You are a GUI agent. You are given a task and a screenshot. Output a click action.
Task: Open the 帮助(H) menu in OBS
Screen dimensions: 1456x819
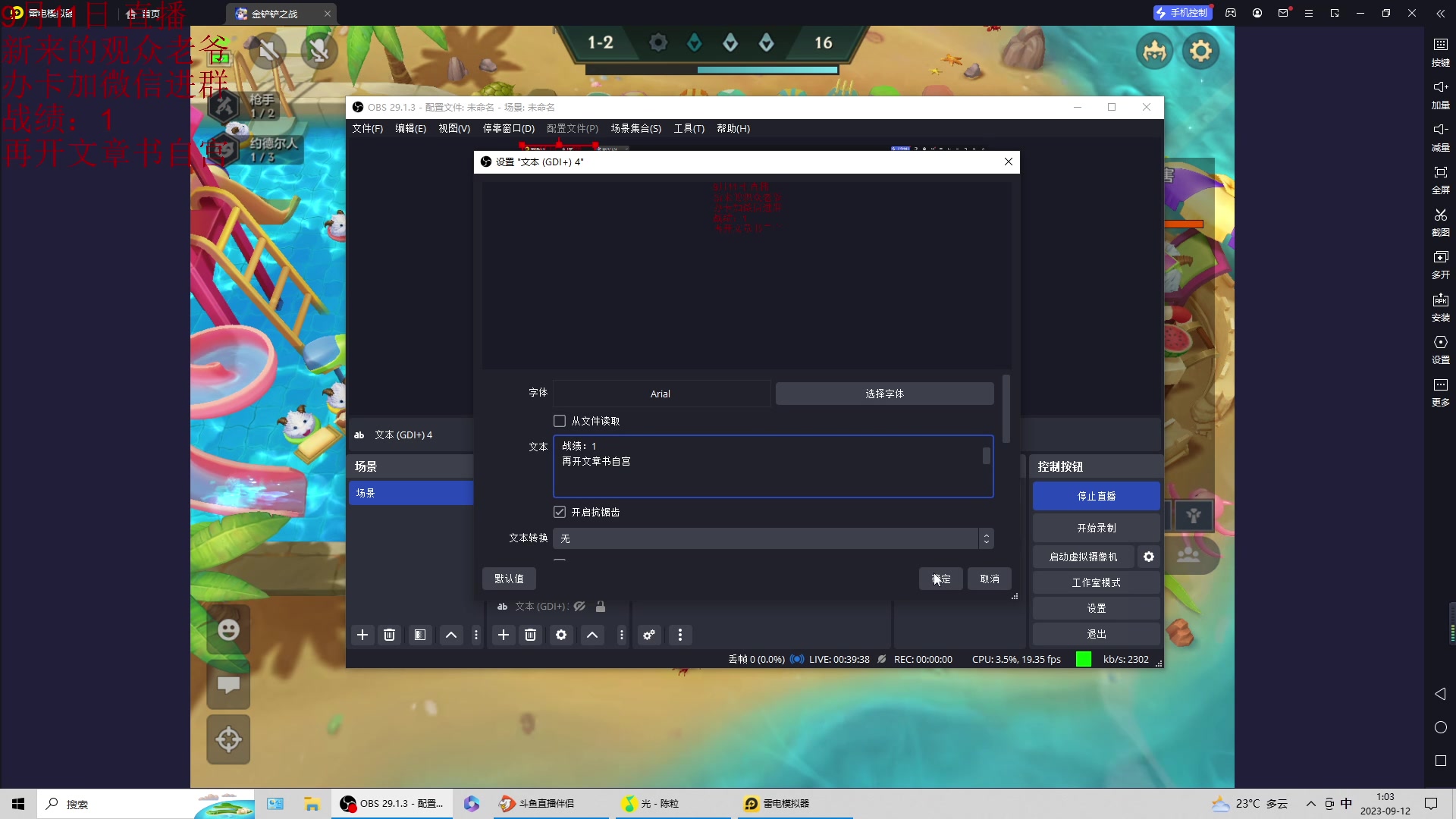click(x=733, y=128)
